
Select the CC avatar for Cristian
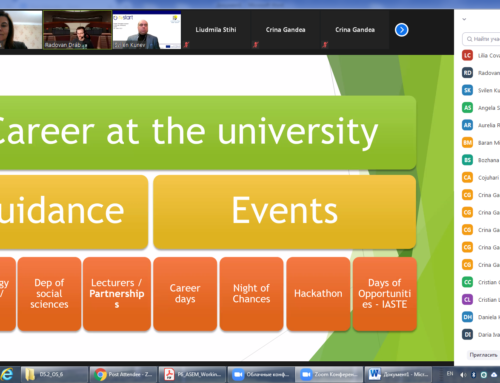467,282
